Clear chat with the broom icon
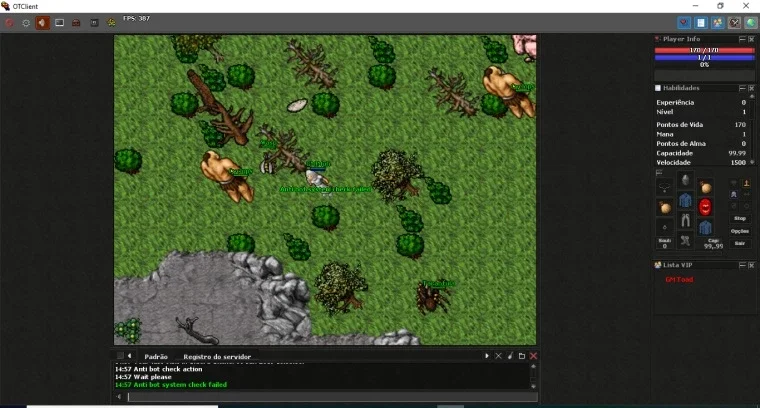This screenshot has width=760, height=408. pyautogui.click(x=510, y=356)
